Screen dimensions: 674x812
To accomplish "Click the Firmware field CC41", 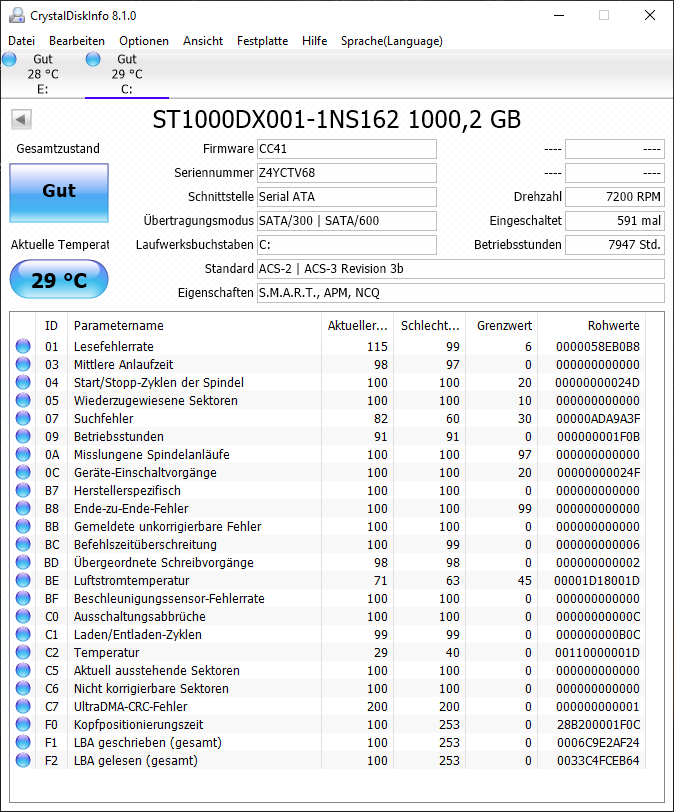I will (x=347, y=149).
